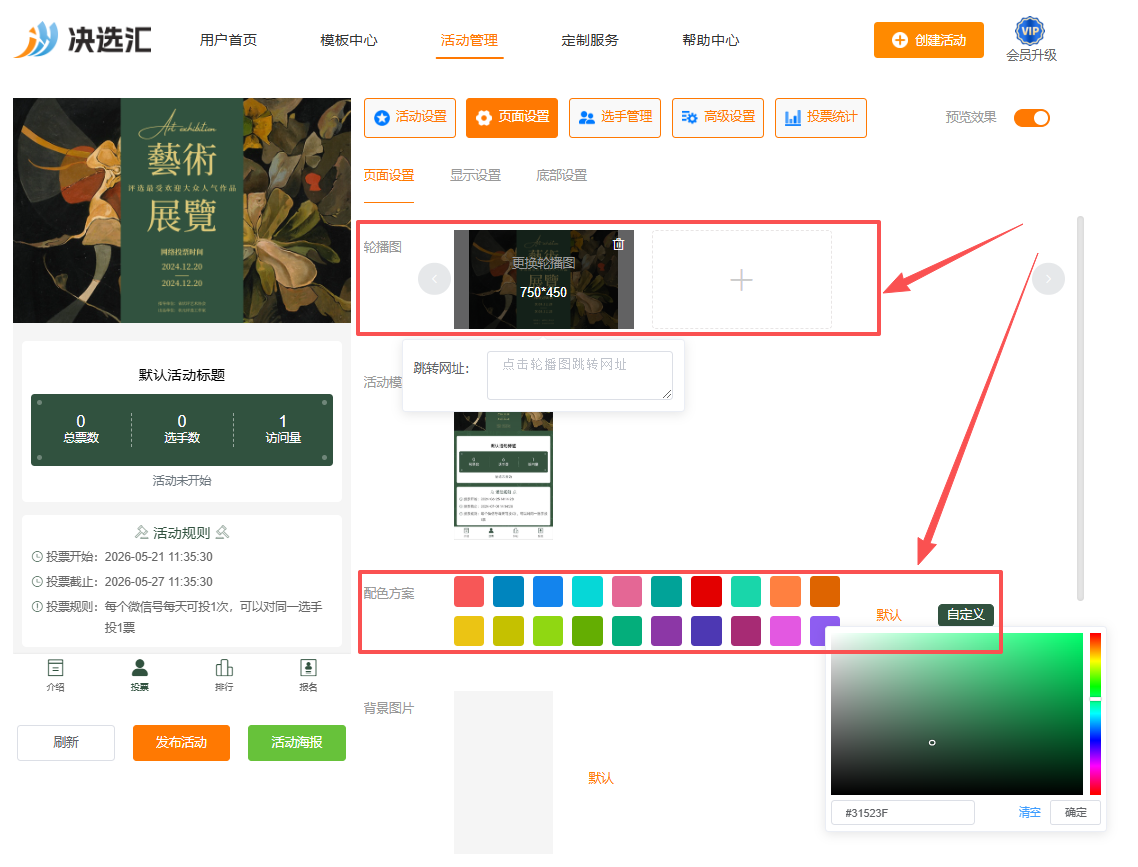Click the color saturation gradient area
The width and height of the screenshot is (1138, 867).
[x=957, y=714]
